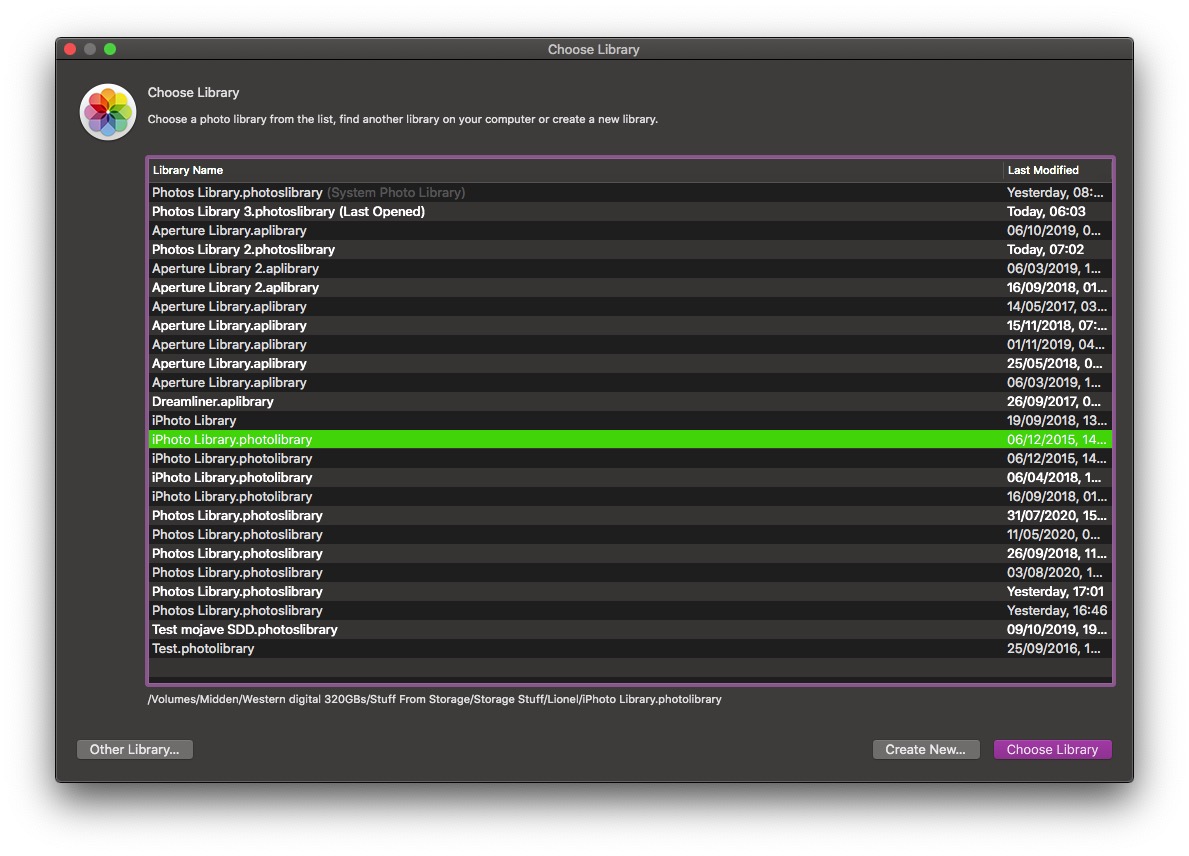This screenshot has height=856, width=1189.
Task: Select Photos Library.photoslibrary modified 26/09/2018
Action: pos(630,553)
